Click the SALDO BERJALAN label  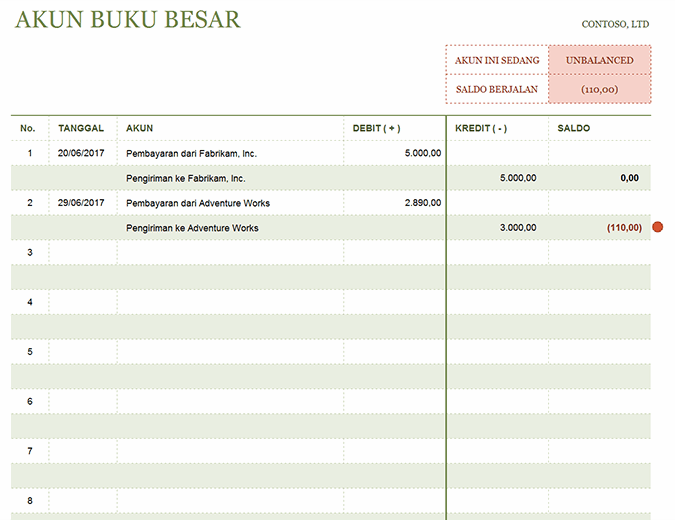[497, 89]
